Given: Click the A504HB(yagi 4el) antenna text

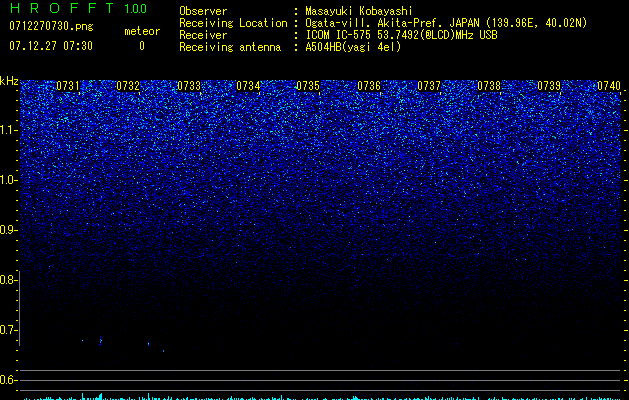Looking at the screenshot, I should coord(353,47).
